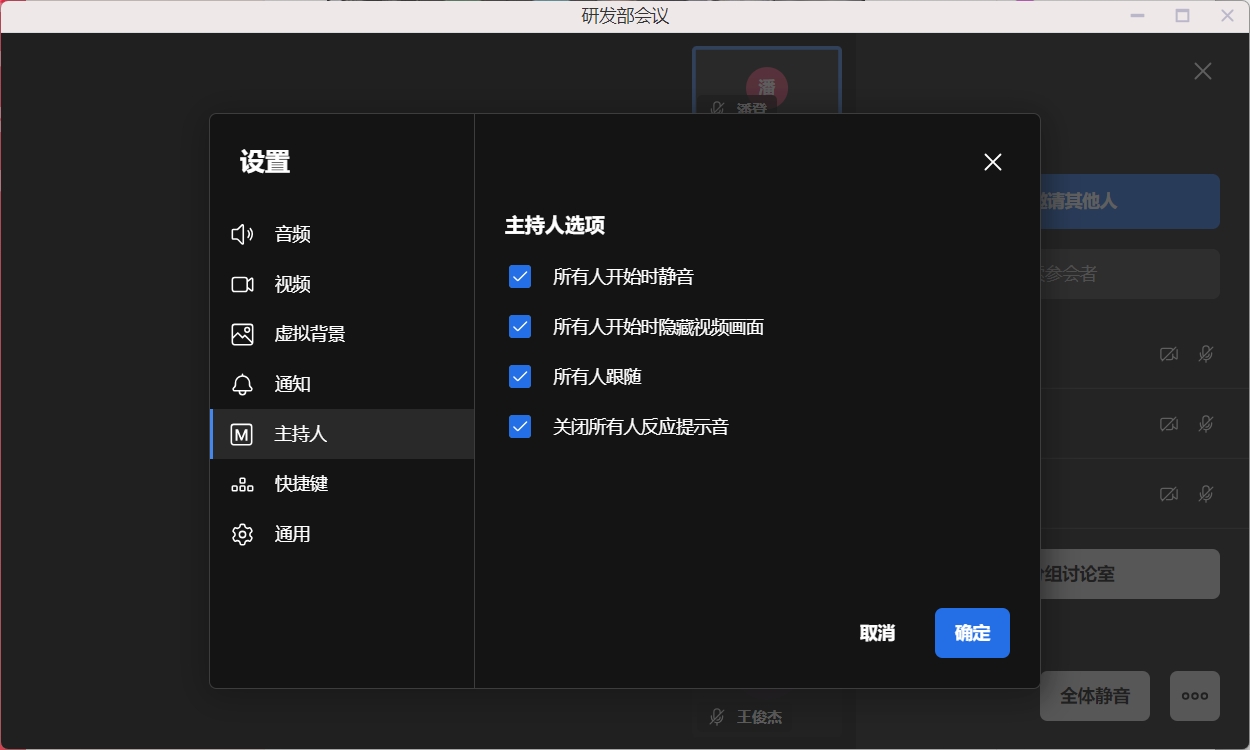Switch to the 通用 settings tab

292,534
